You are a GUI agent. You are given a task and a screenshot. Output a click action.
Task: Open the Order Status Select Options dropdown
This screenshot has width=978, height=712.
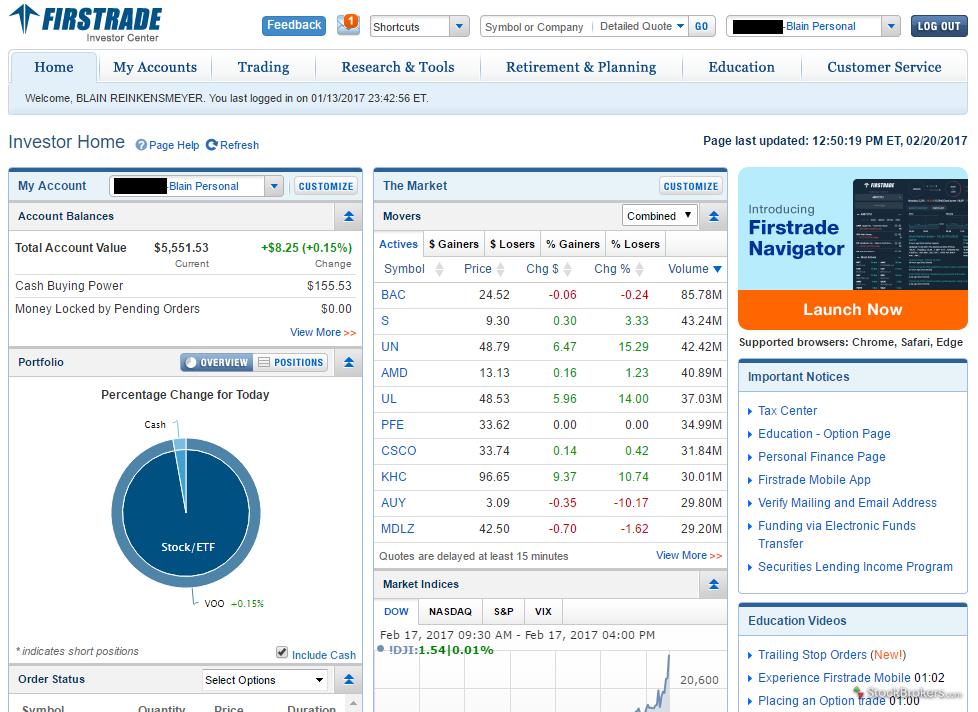tap(265, 680)
